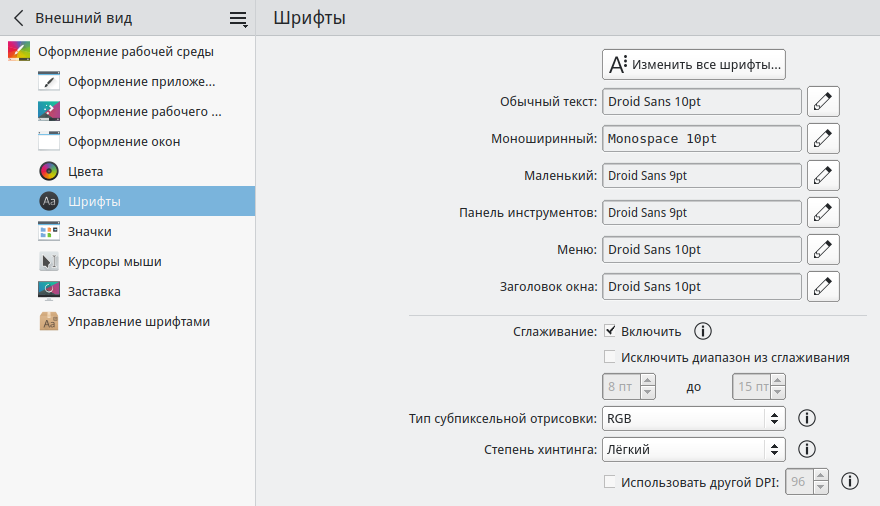Click pencil icon to edit Обычный текст font
The image size is (880, 506).
[x=823, y=102]
